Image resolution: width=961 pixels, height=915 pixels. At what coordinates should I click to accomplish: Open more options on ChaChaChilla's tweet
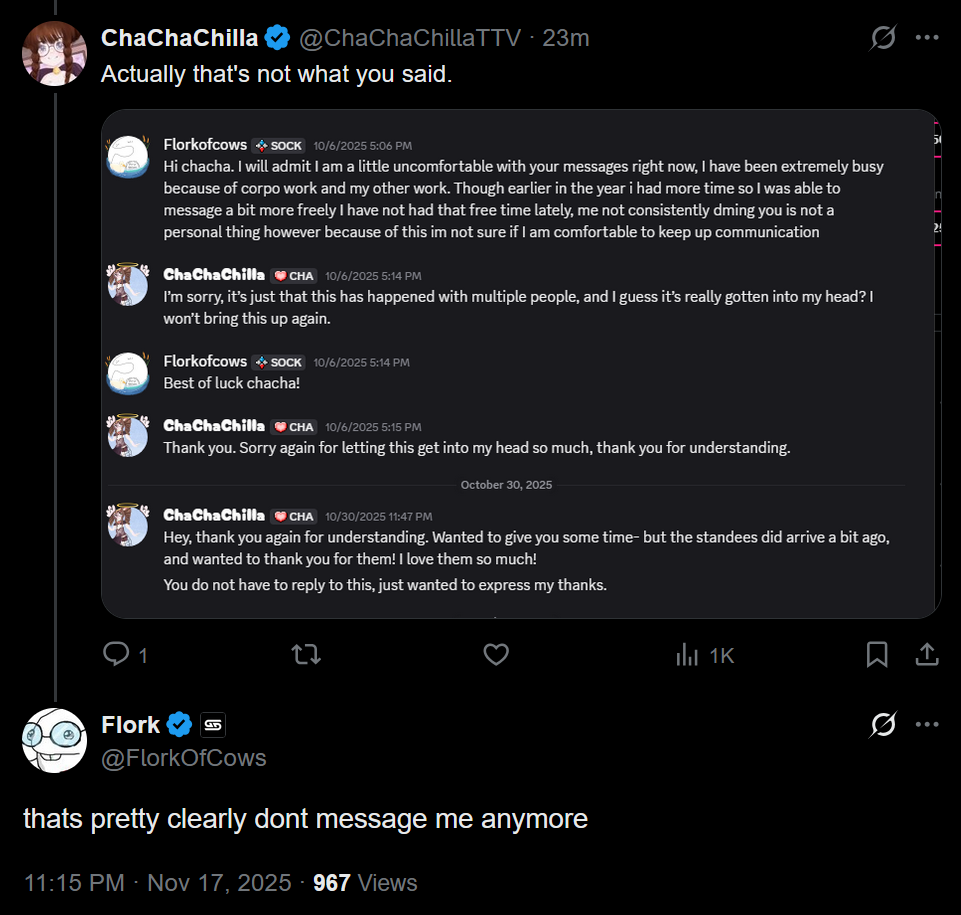927,38
